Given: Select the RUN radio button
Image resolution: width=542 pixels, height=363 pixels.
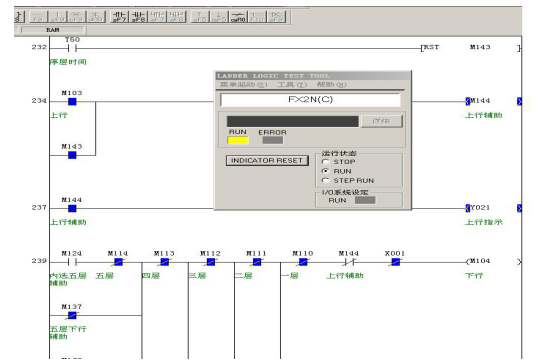Looking at the screenshot, I should click(325, 171).
